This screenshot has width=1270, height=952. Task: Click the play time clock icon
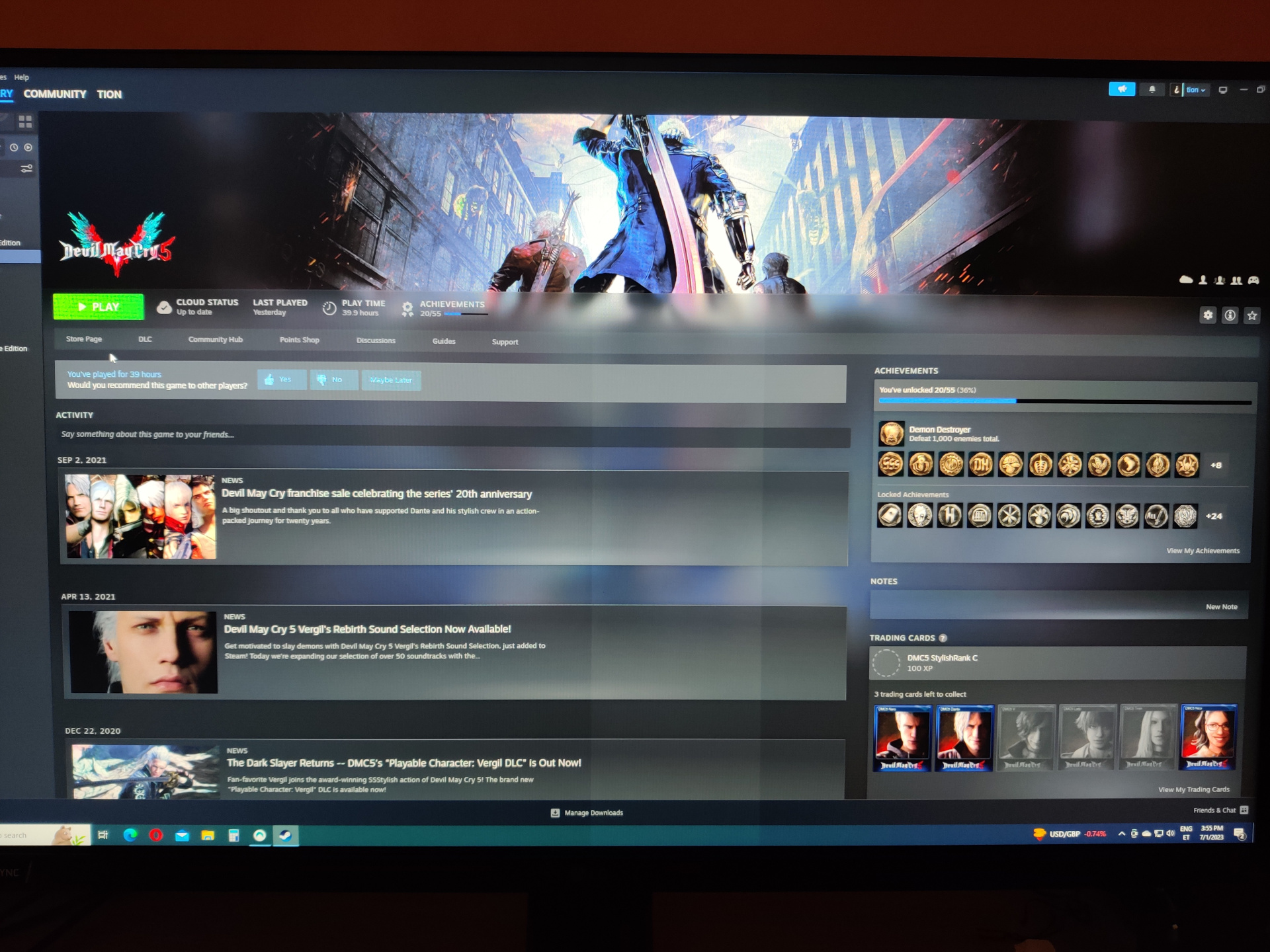pos(329,308)
